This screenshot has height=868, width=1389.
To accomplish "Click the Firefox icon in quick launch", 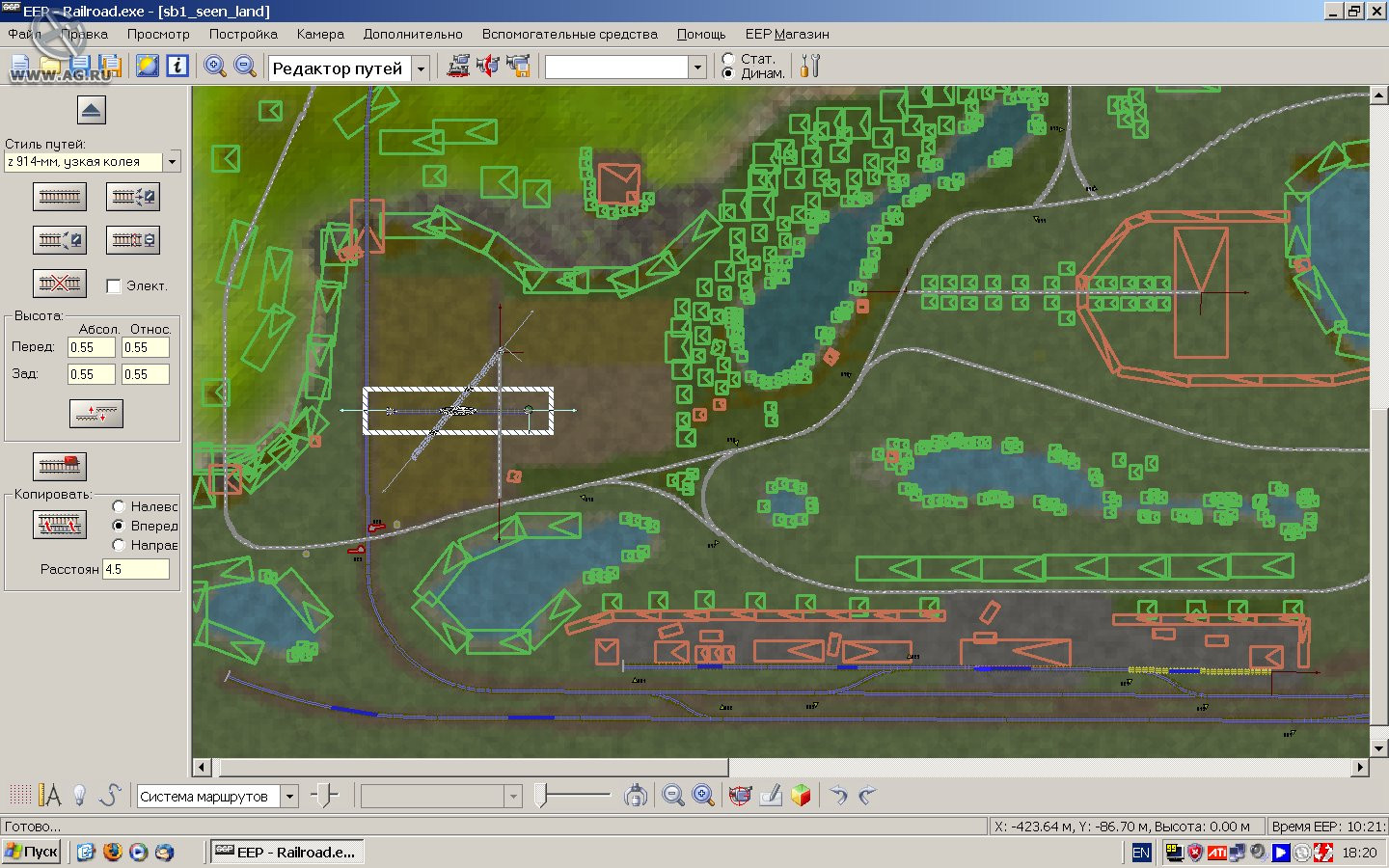I will click(x=113, y=853).
